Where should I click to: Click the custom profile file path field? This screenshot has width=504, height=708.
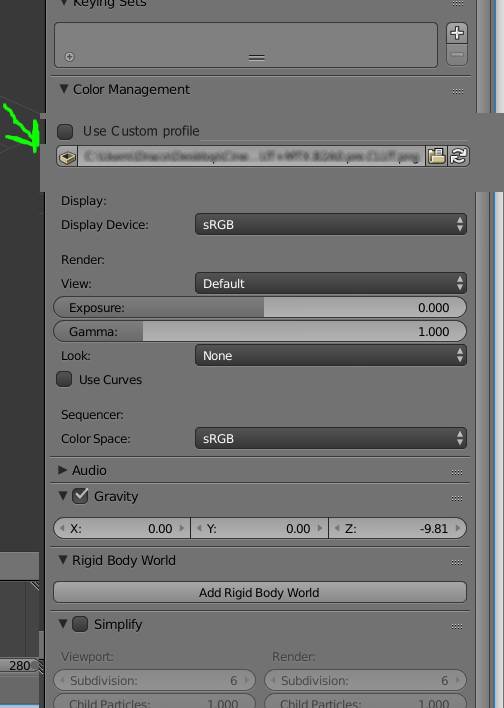click(252, 156)
